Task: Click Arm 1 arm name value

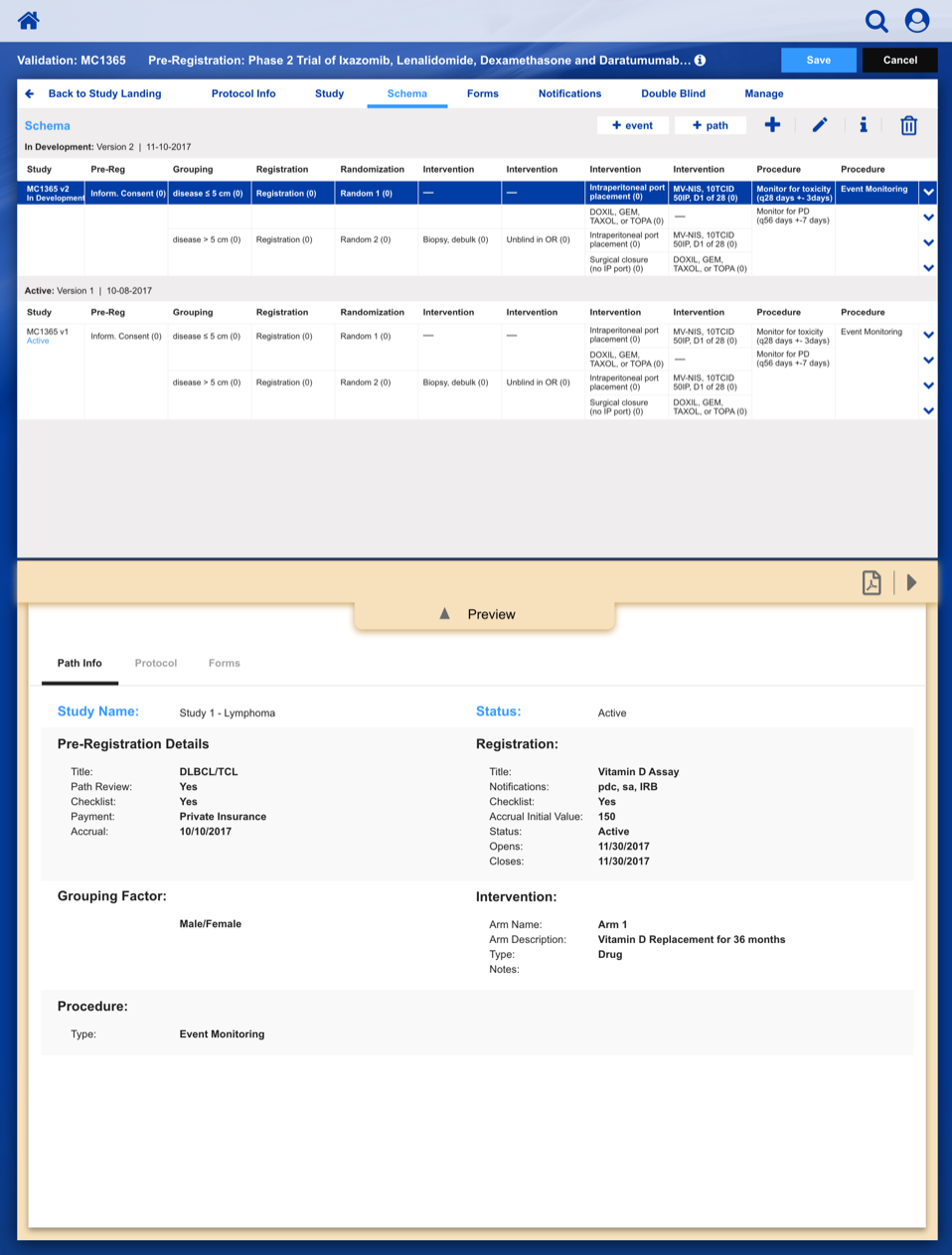Action: [x=612, y=925]
